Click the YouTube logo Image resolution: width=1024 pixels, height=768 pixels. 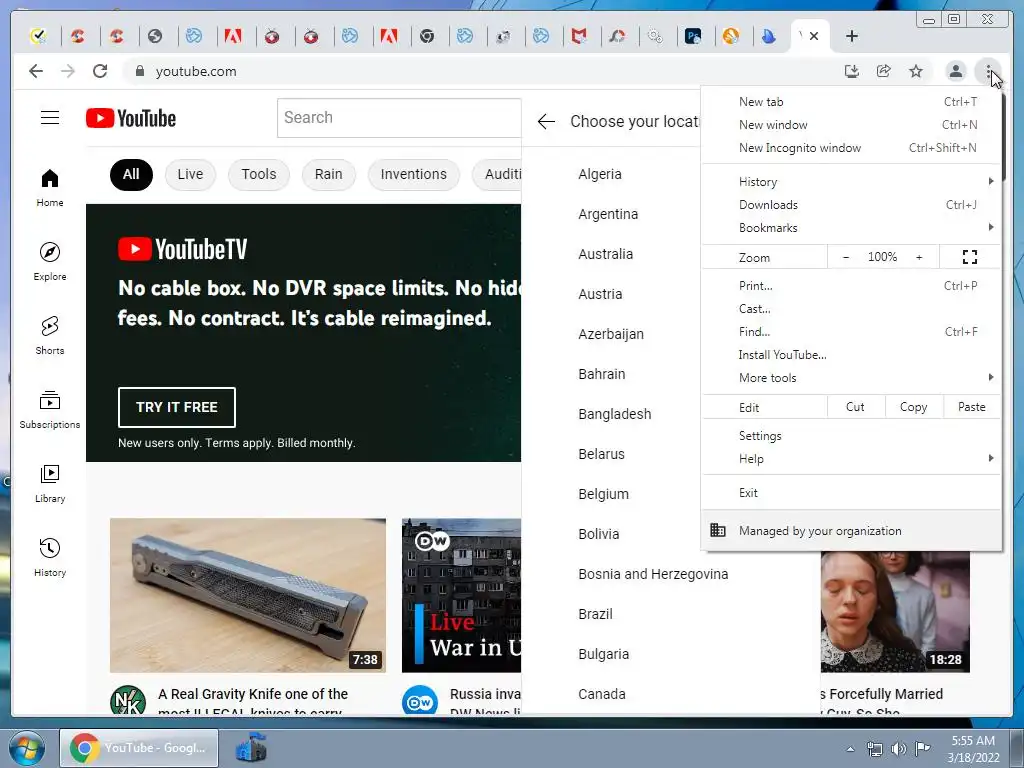[131, 118]
